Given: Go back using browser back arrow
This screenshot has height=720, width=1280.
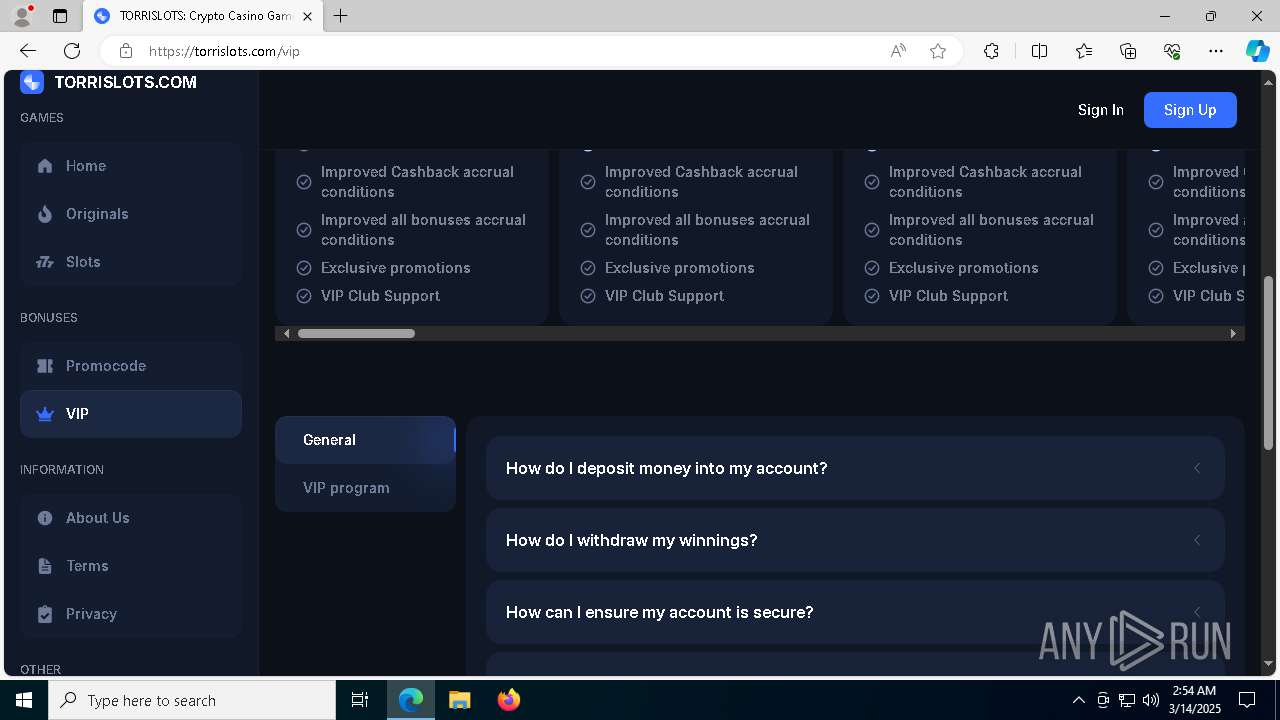Looking at the screenshot, I should (28, 51).
